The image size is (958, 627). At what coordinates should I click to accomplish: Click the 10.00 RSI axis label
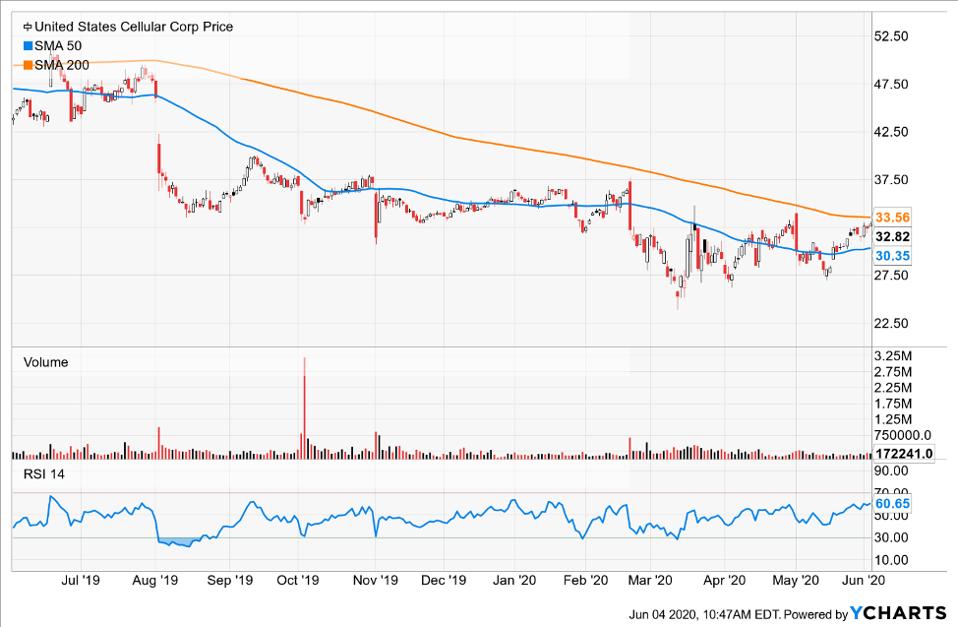(x=891, y=560)
